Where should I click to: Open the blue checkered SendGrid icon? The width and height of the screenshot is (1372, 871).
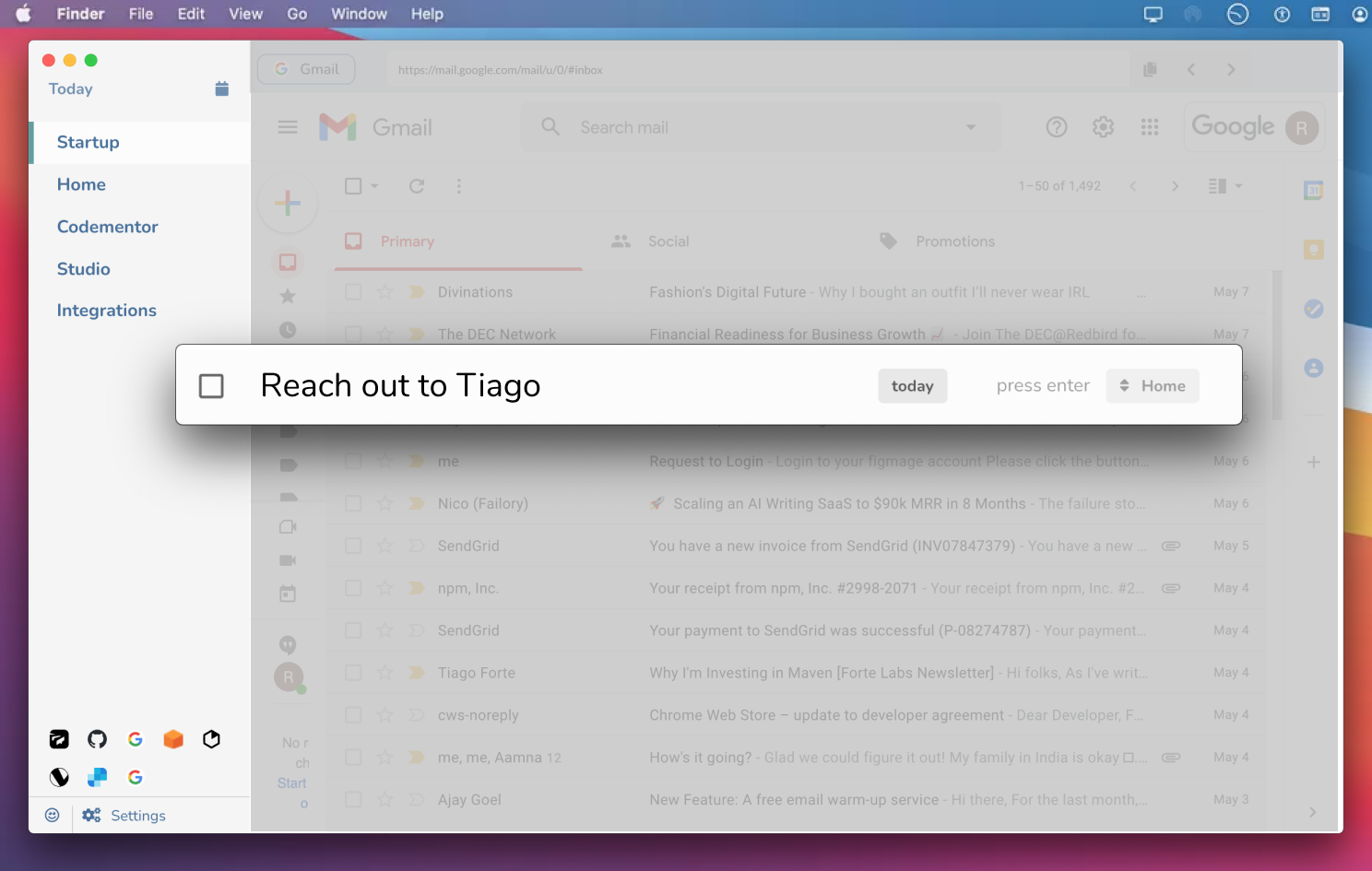point(97,777)
